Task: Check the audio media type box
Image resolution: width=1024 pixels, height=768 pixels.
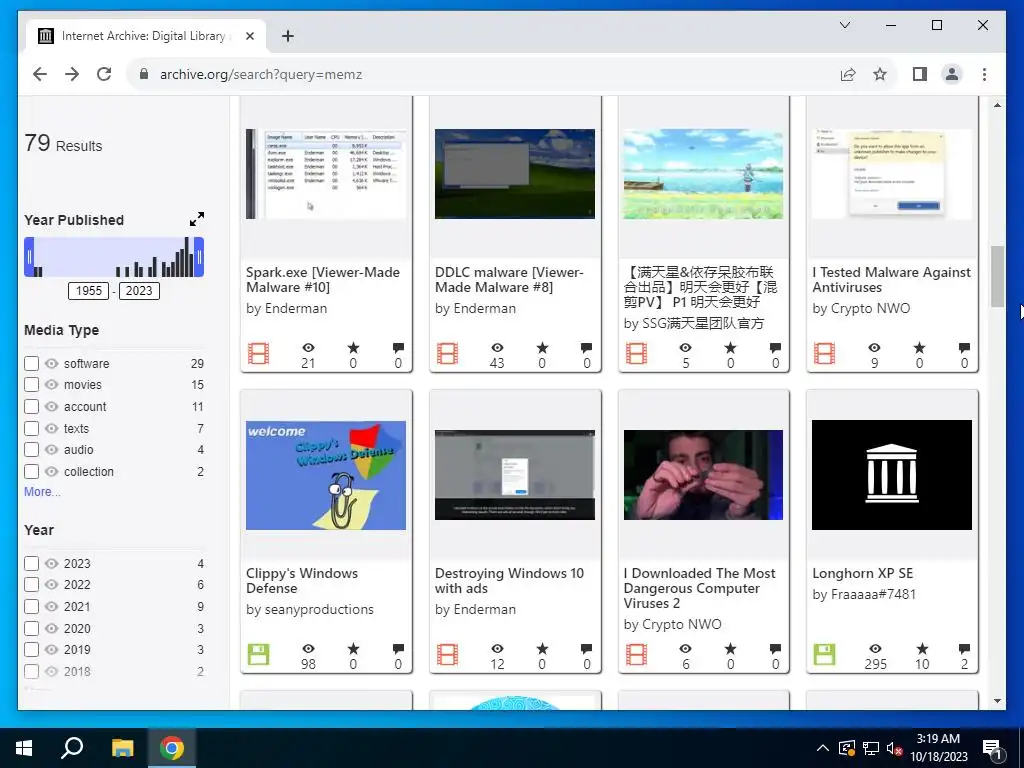Action: 31,449
